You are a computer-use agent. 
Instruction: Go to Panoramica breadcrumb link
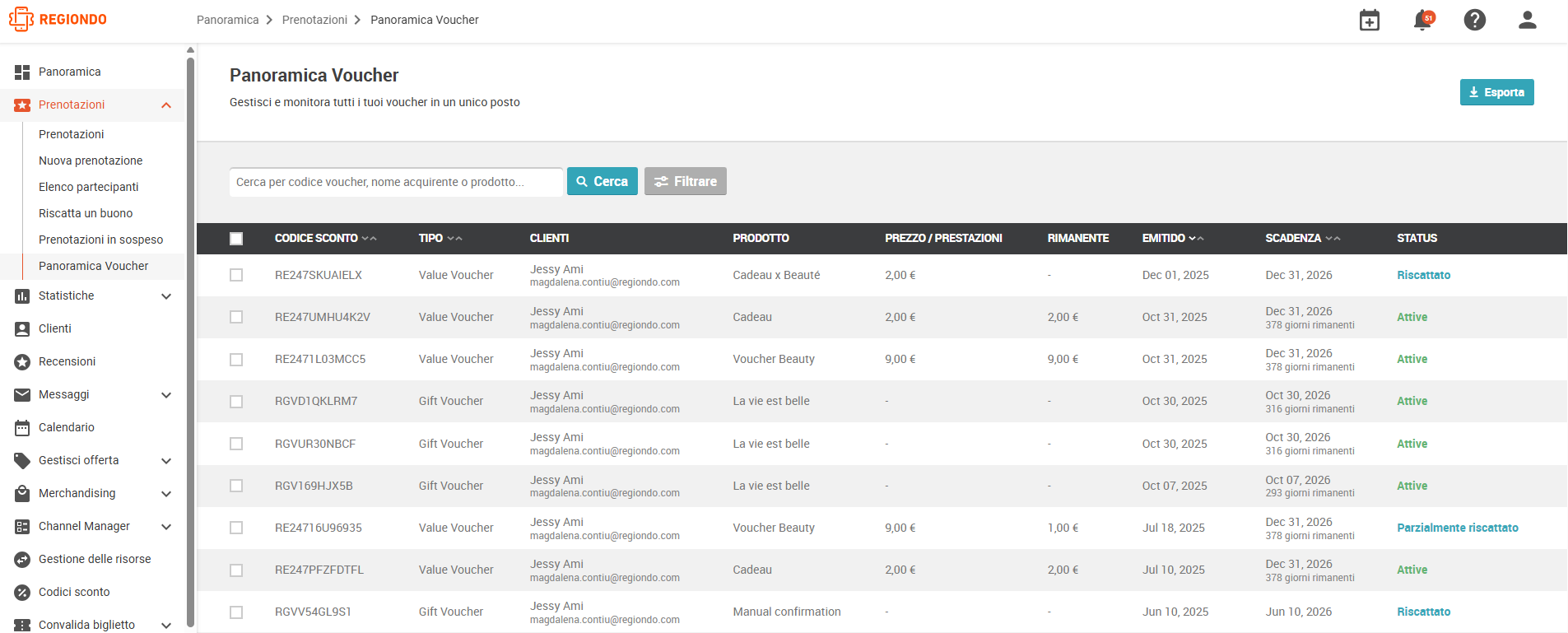tap(228, 20)
